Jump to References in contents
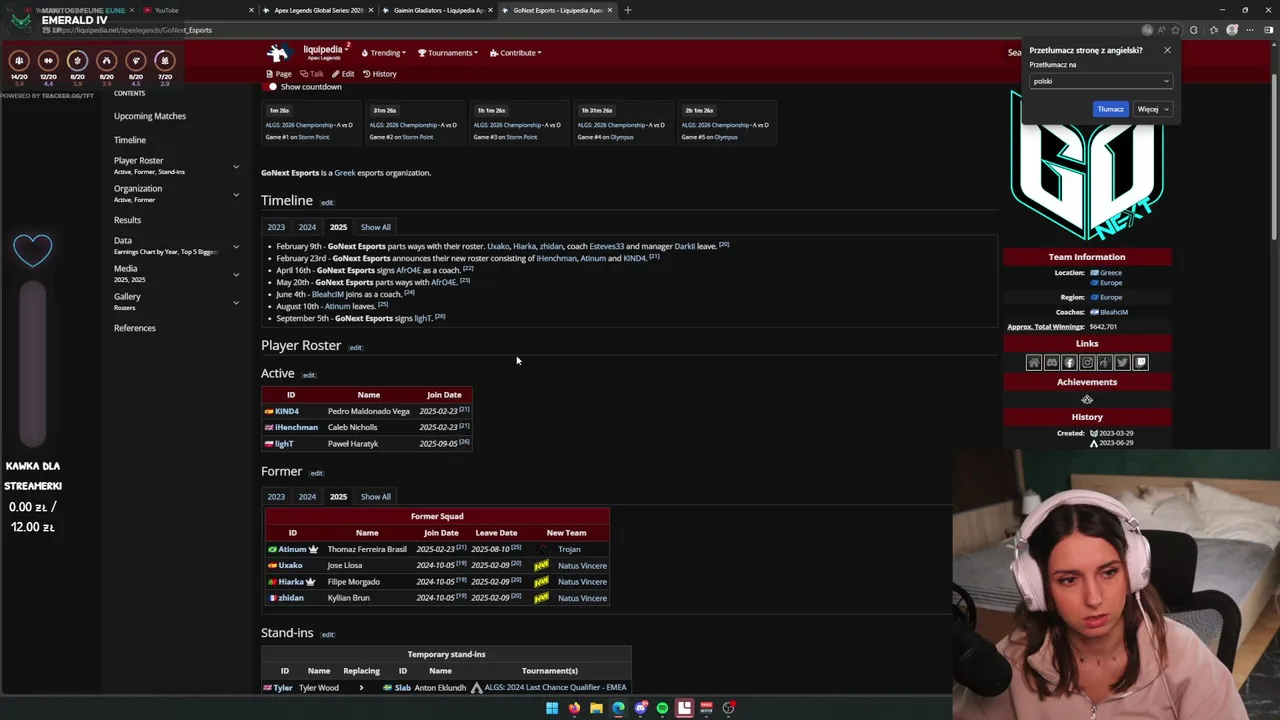This screenshot has width=1280, height=720. click(x=135, y=328)
